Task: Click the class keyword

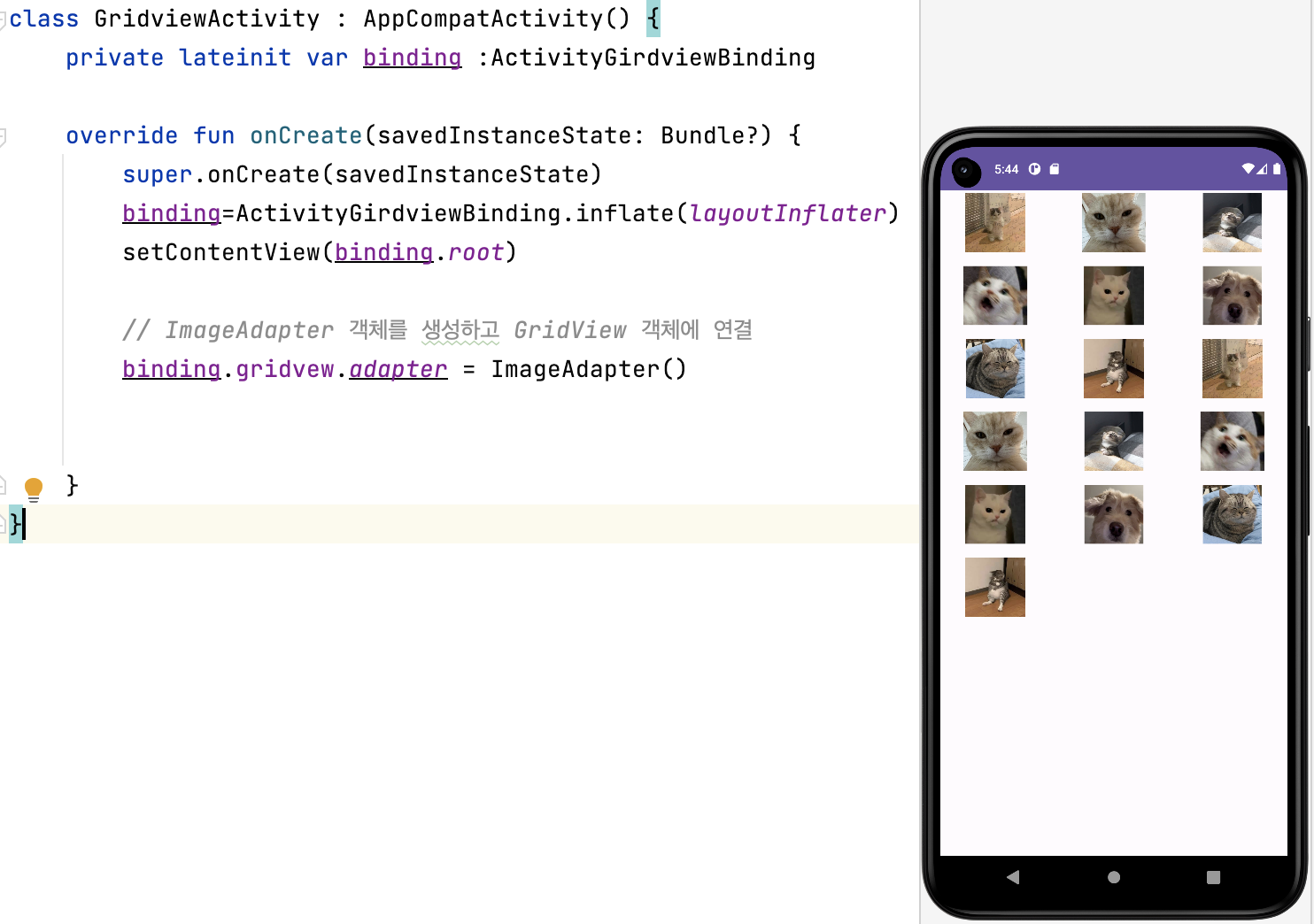Action: point(44,19)
